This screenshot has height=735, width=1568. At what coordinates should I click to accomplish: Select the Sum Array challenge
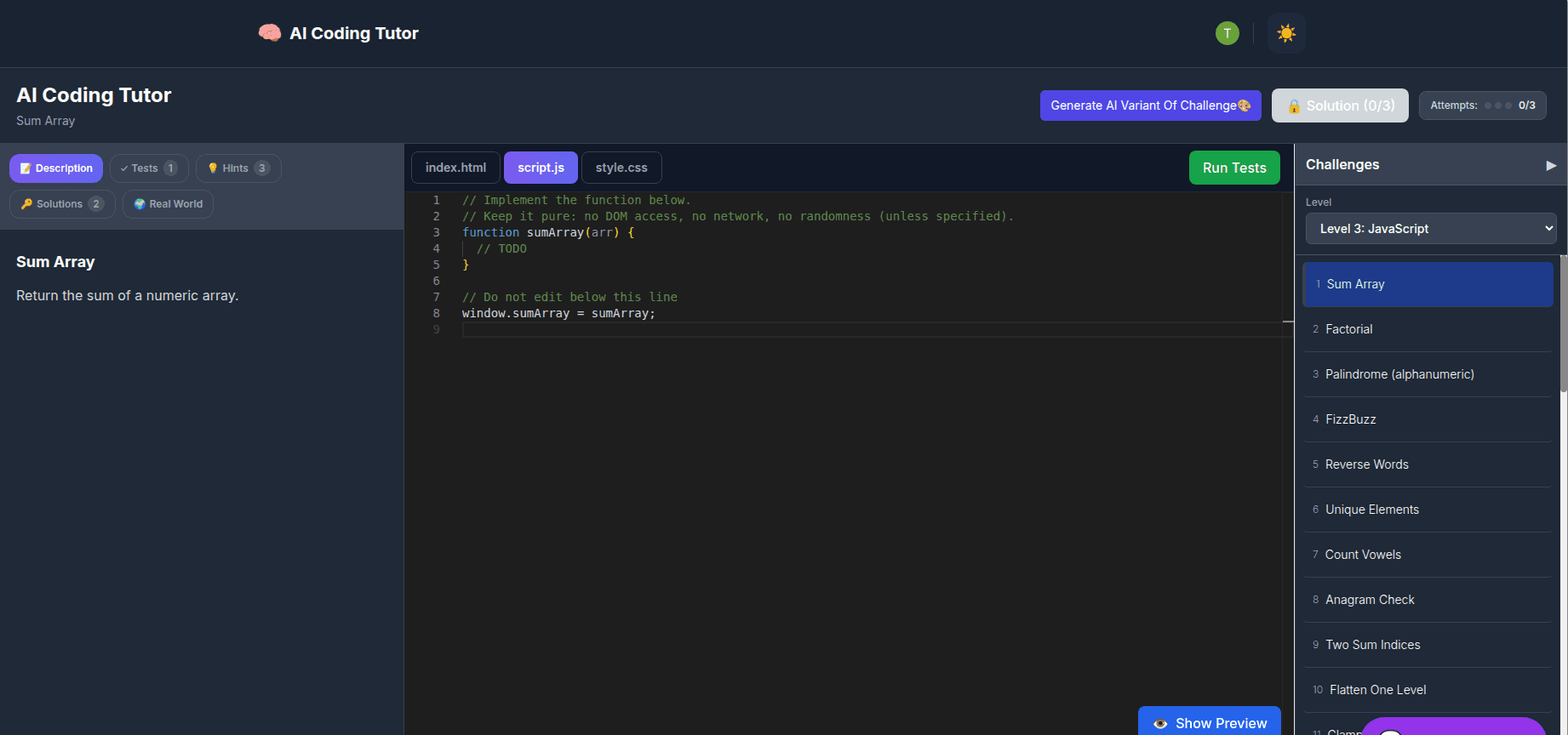[x=1428, y=284]
